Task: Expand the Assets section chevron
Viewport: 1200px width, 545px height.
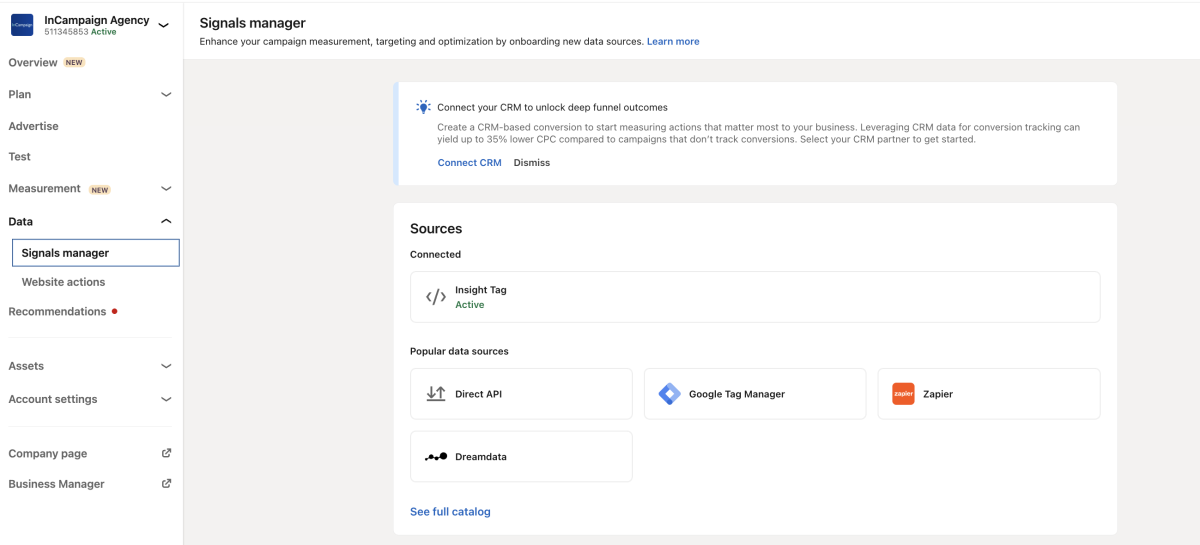Action: click(x=166, y=366)
